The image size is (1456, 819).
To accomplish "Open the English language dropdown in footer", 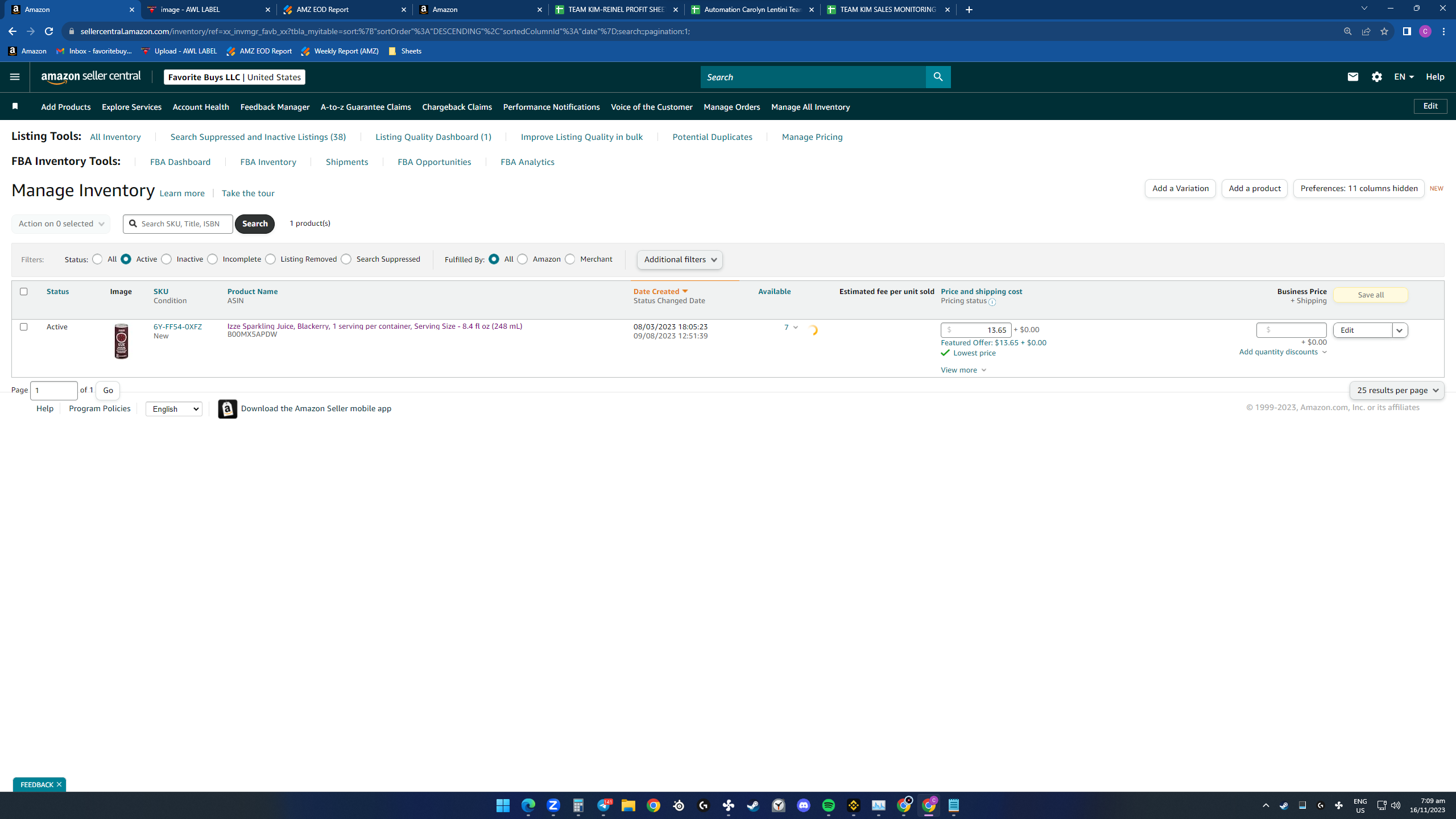I will pos(174,409).
